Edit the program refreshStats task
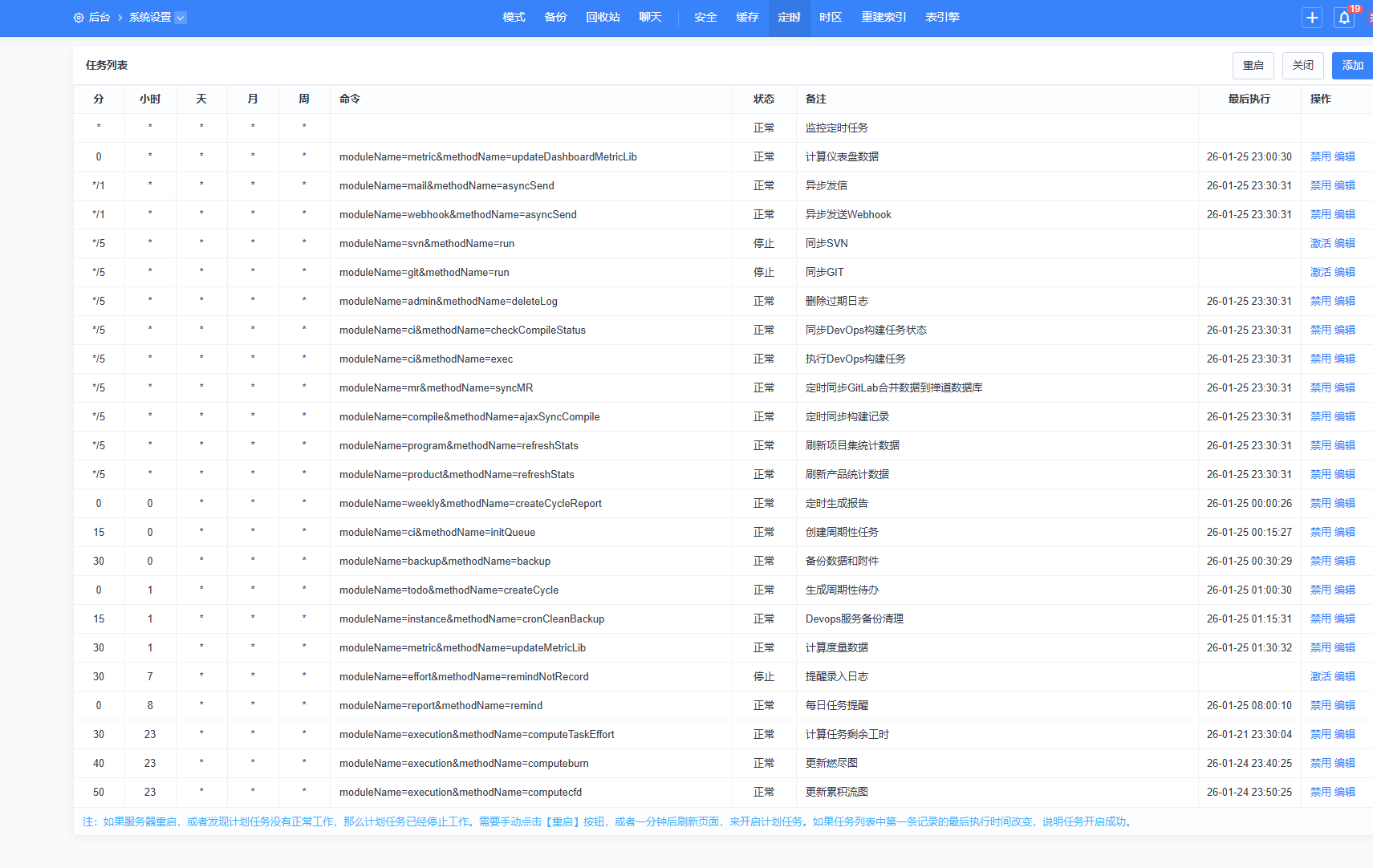 coord(1345,446)
